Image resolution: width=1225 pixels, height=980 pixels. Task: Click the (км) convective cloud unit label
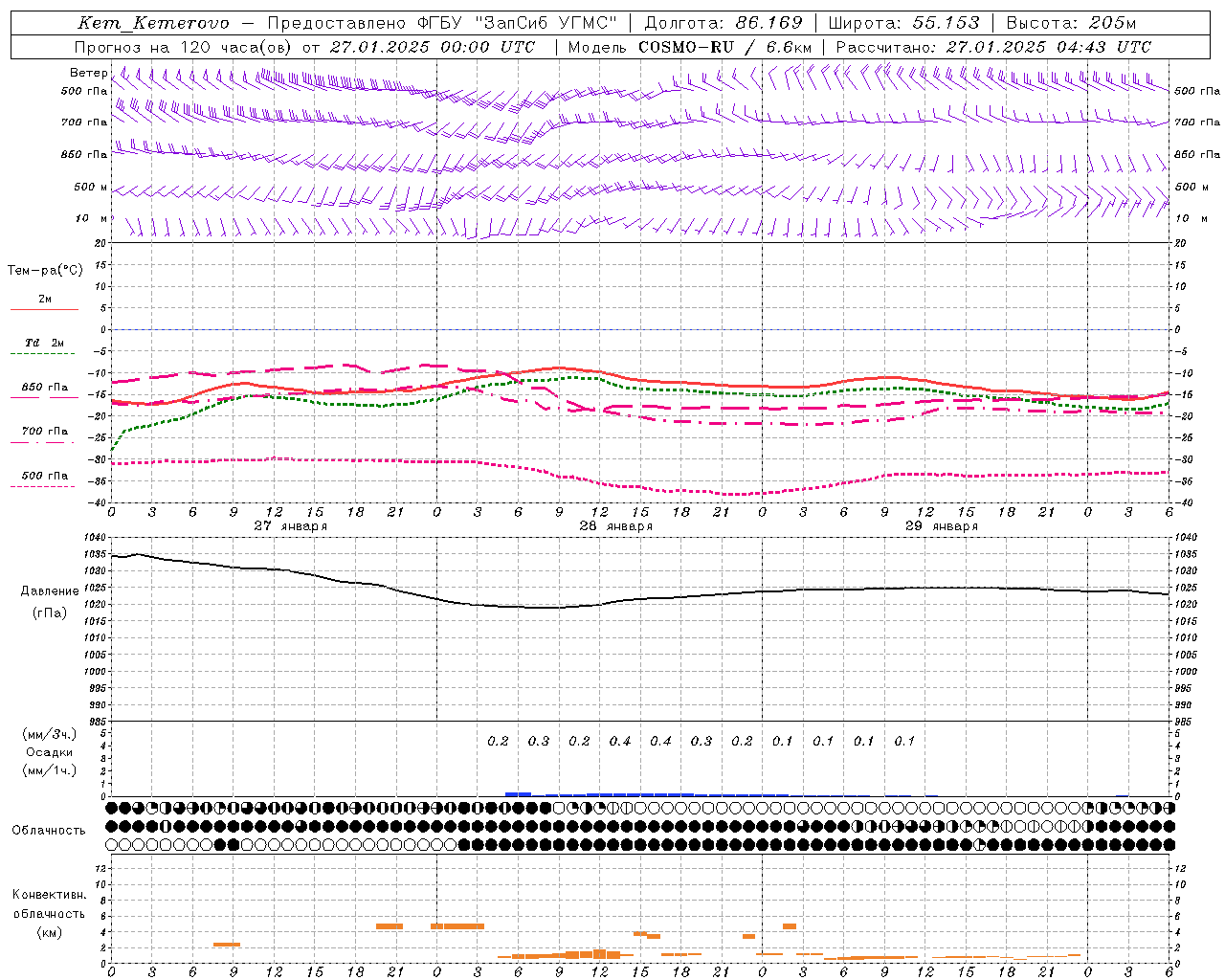pyautogui.click(x=49, y=932)
